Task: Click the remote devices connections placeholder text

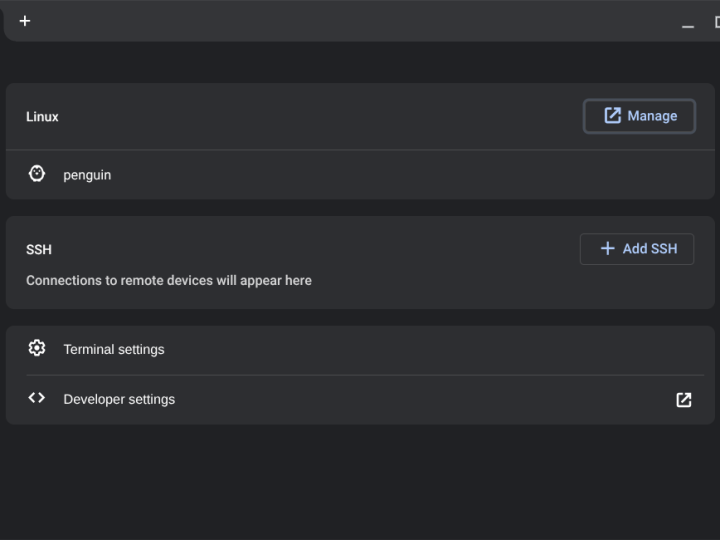Action: [x=169, y=280]
